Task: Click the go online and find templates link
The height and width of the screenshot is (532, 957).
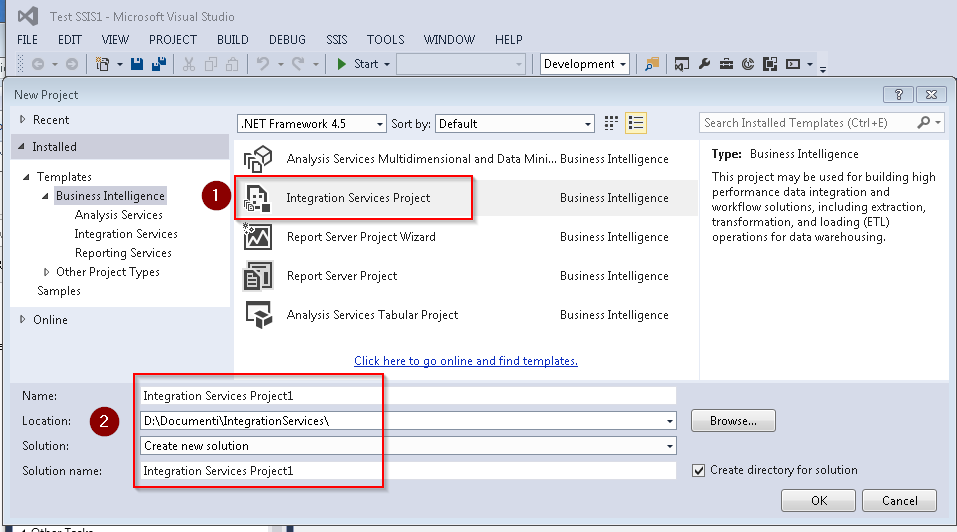Action: point(466,361)
